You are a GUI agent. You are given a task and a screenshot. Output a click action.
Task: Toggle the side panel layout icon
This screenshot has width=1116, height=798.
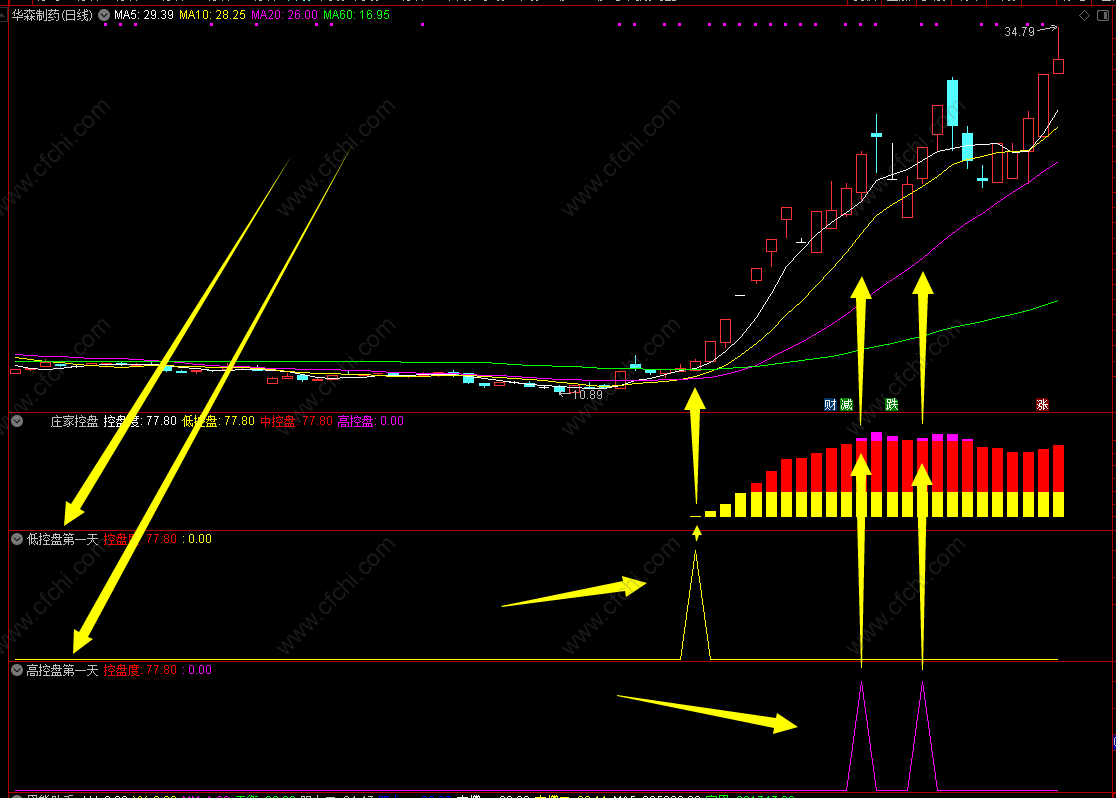[1102, 15]
